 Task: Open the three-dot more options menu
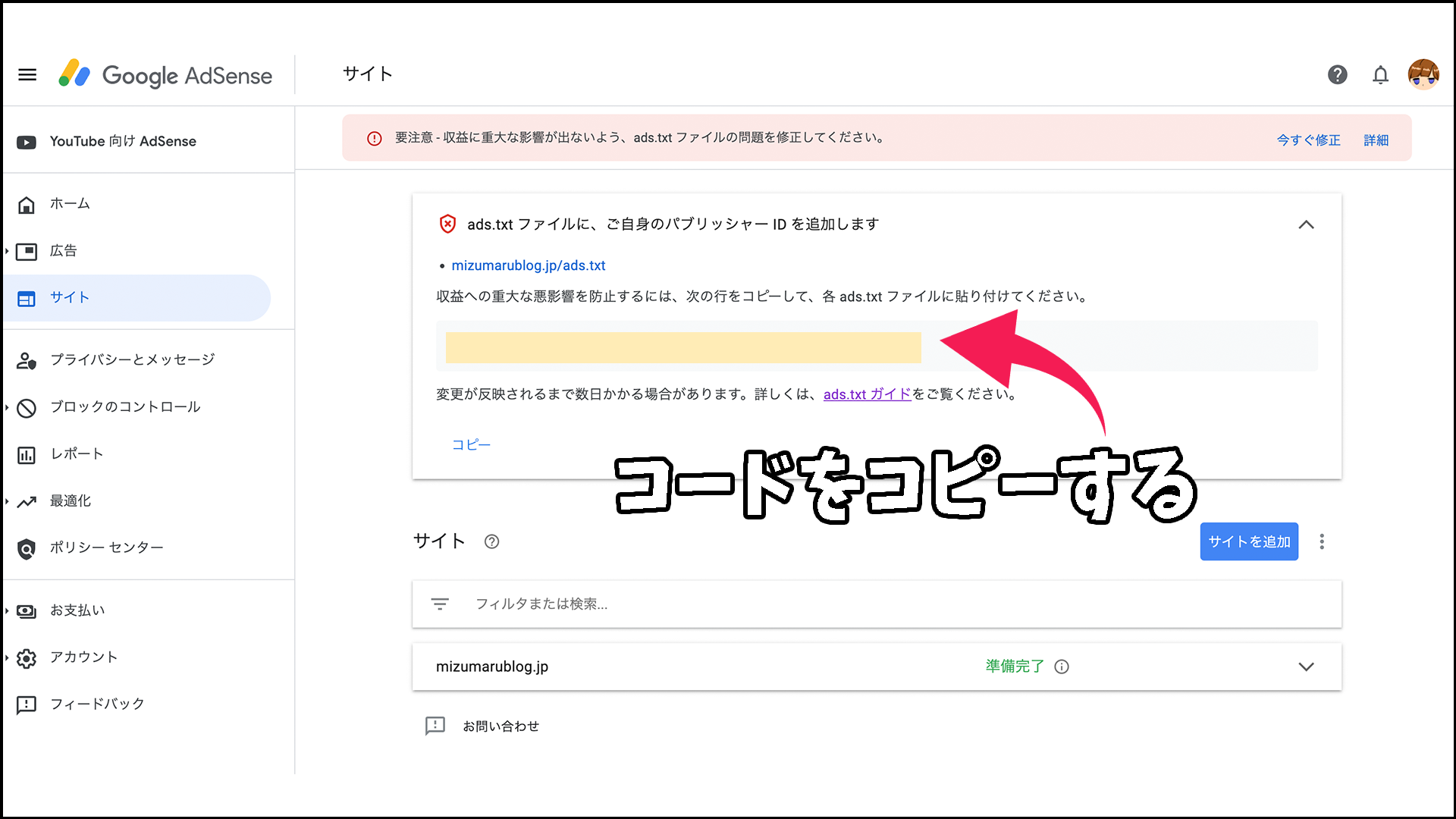pos(1322,541)
